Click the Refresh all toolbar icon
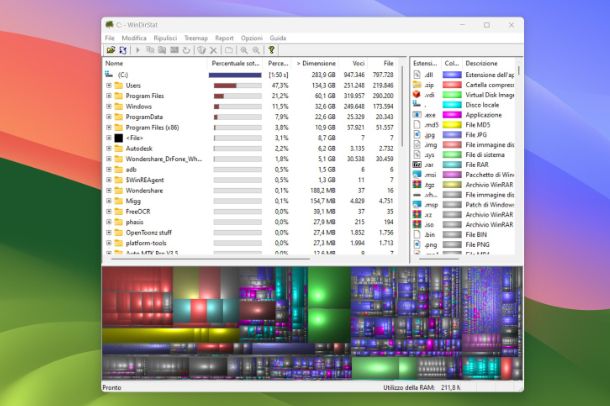The width and height of the screenshot is (610, 406). 123,50
